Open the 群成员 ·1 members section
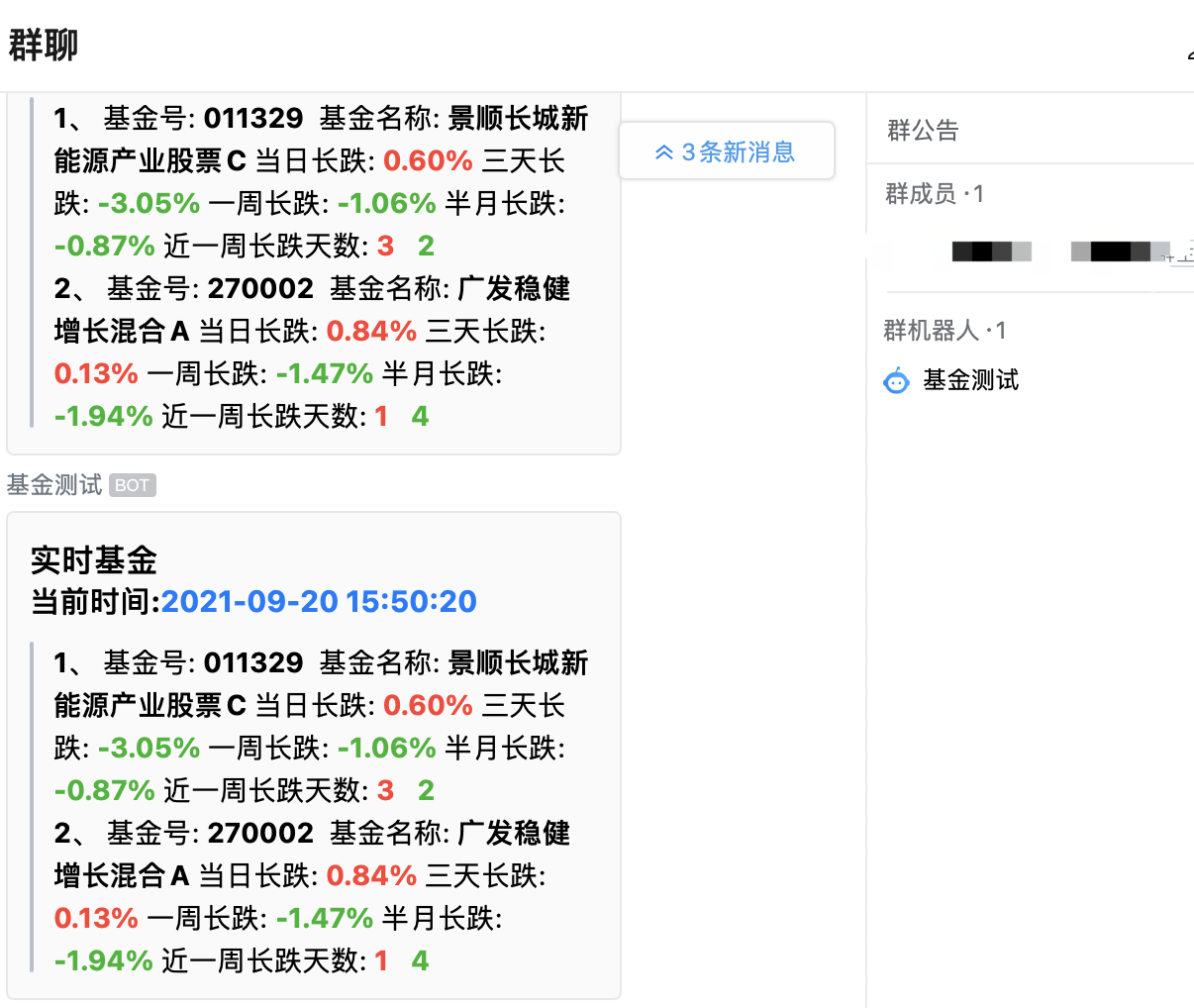The width and height of the screenshot is (1194, 1008). [934, 194]
